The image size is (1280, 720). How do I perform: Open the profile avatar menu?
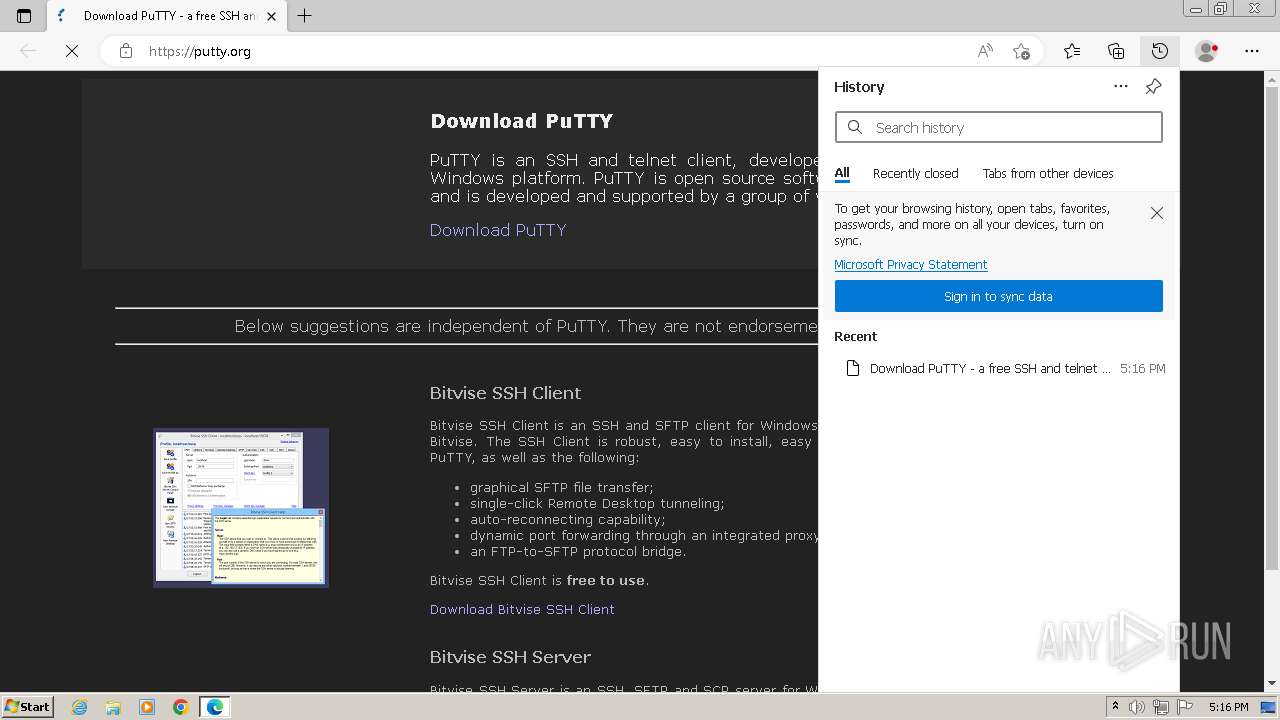point(1207,51)
